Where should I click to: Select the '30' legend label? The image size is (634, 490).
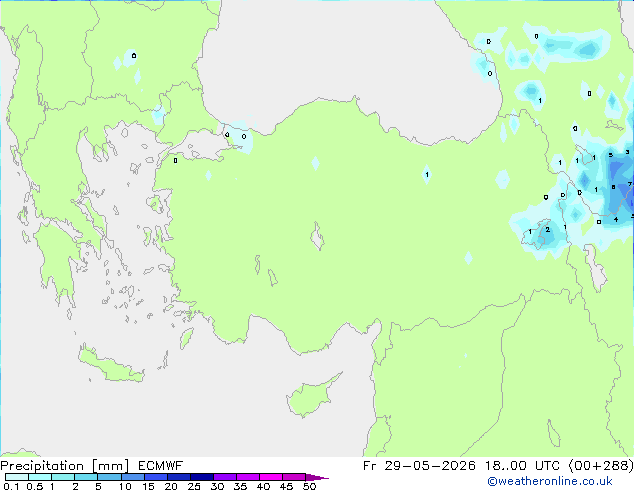217,486
